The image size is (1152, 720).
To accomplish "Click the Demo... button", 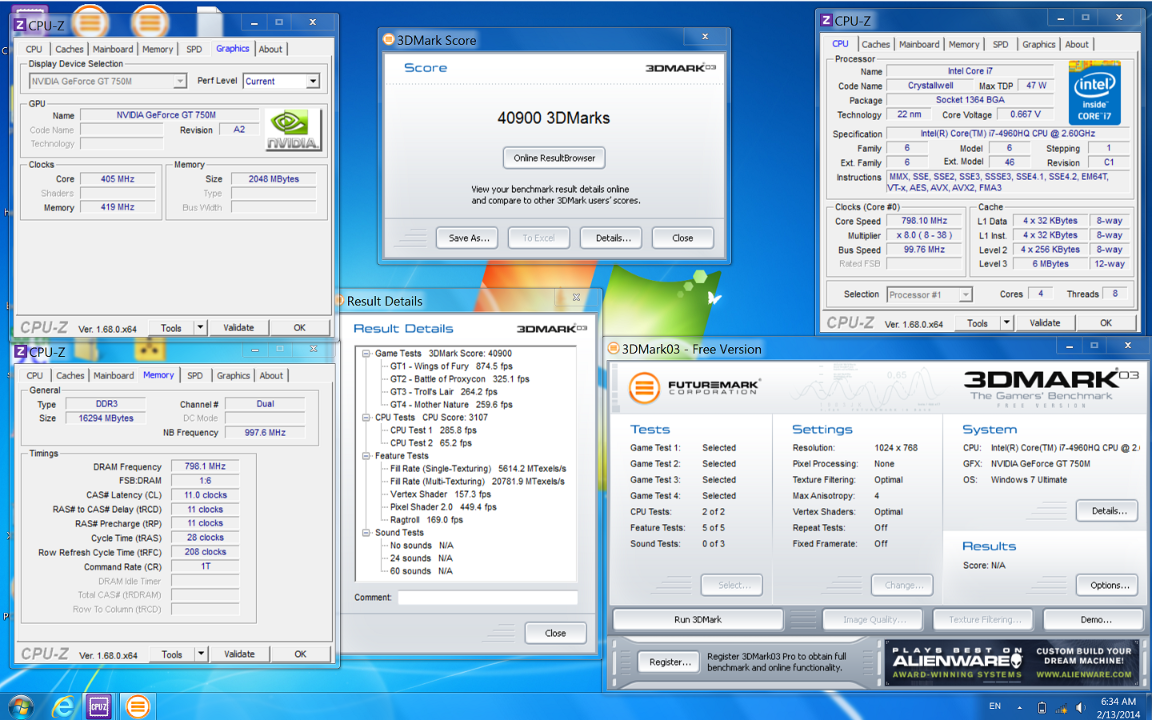I will coord(1095,619).
